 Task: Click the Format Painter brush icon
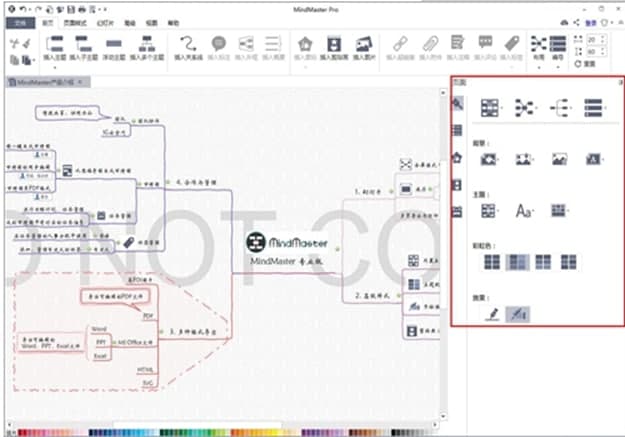pyautogui.click(x=27, y=43)
